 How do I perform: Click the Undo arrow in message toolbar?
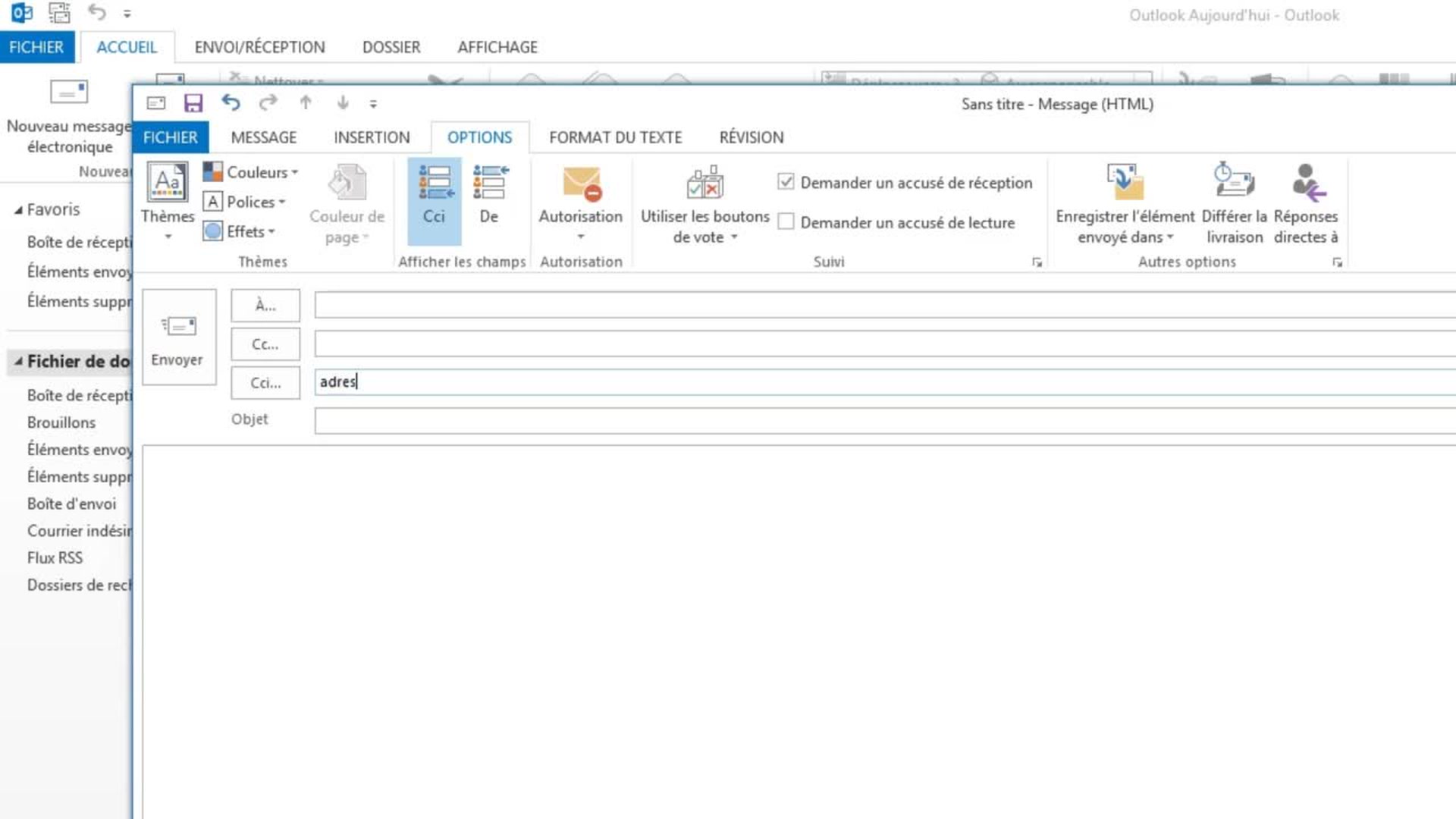point(231,102)
